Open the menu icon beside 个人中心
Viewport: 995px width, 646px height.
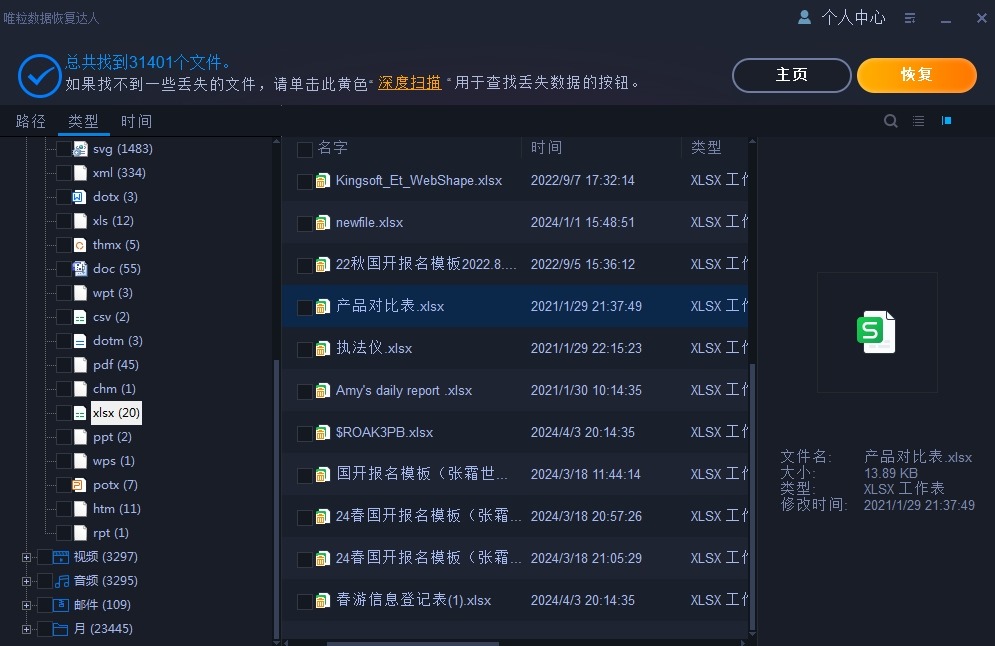click(910, 18)
